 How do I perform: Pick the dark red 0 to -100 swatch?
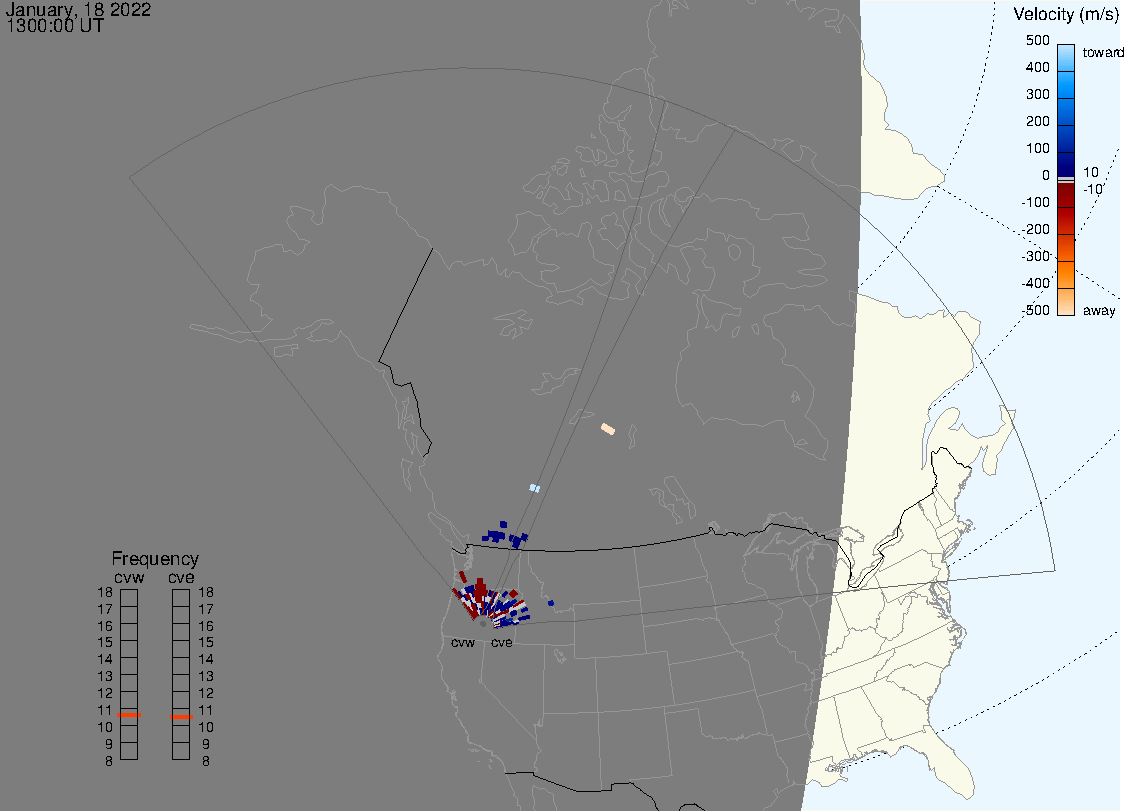tap(1066, 195)
